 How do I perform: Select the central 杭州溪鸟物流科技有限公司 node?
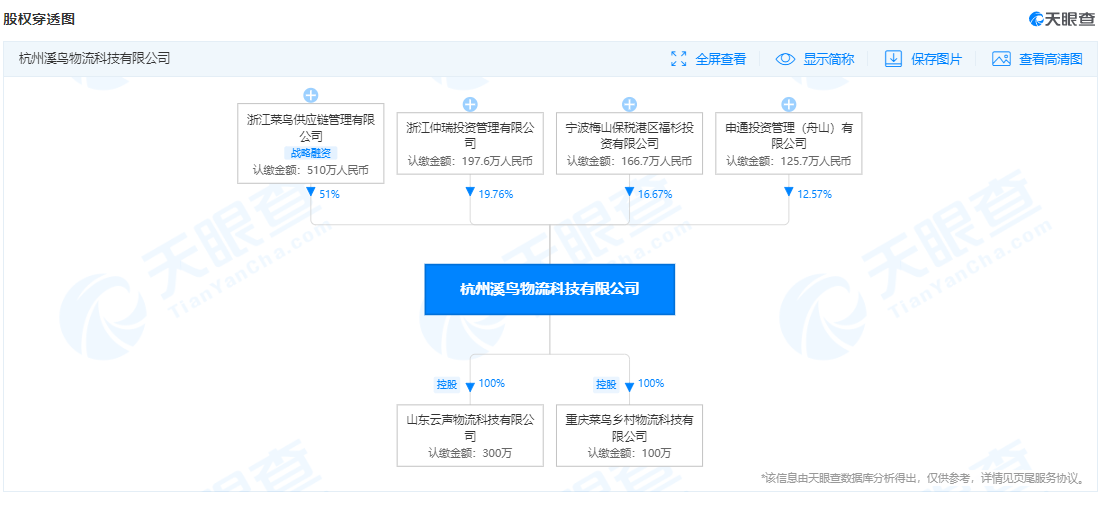coord(549,289)
